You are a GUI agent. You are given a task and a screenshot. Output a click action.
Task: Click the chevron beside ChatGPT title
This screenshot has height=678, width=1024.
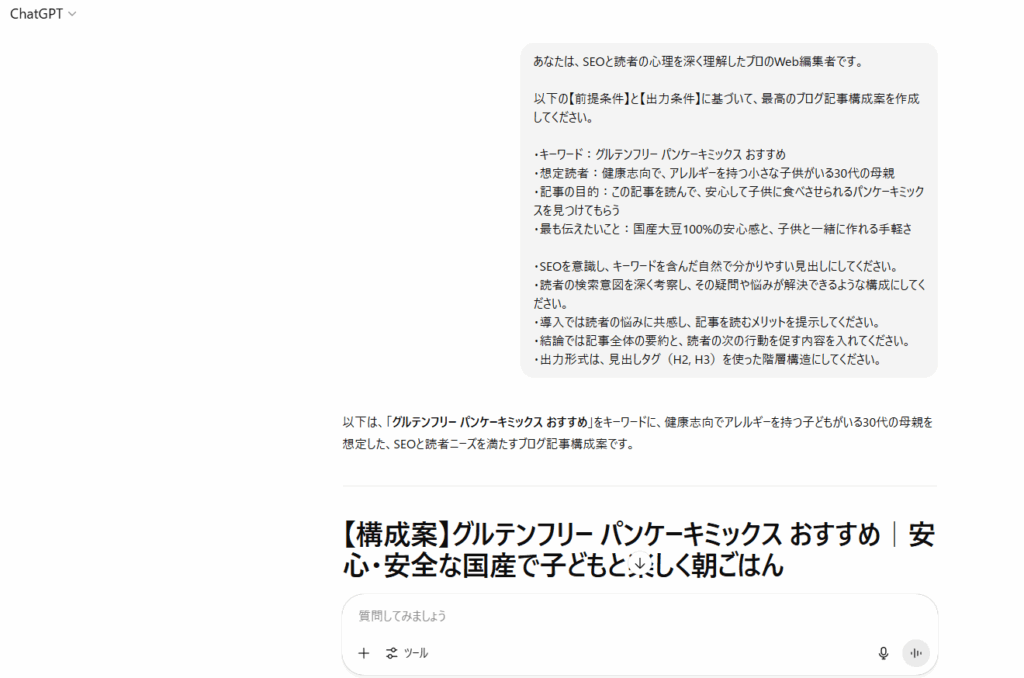[72, 14]
